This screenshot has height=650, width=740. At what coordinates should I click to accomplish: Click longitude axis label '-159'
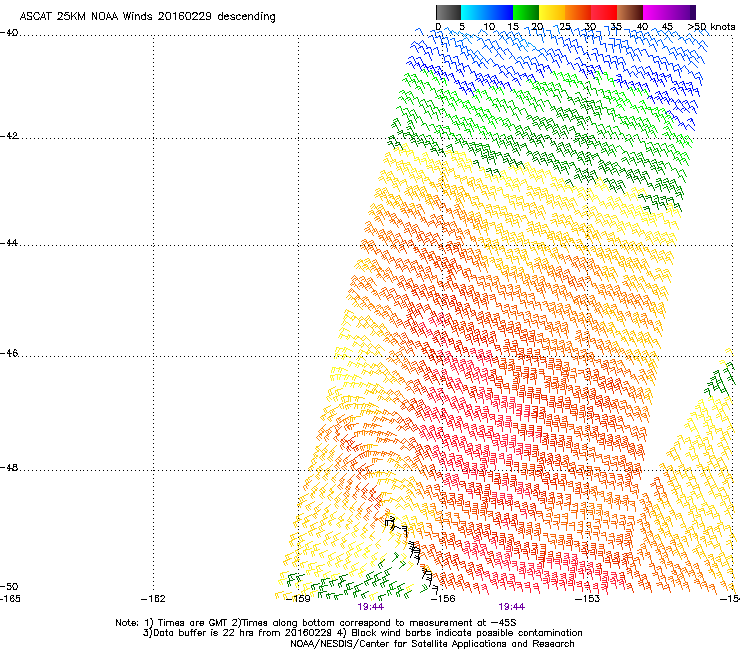(x=298, y=599)
